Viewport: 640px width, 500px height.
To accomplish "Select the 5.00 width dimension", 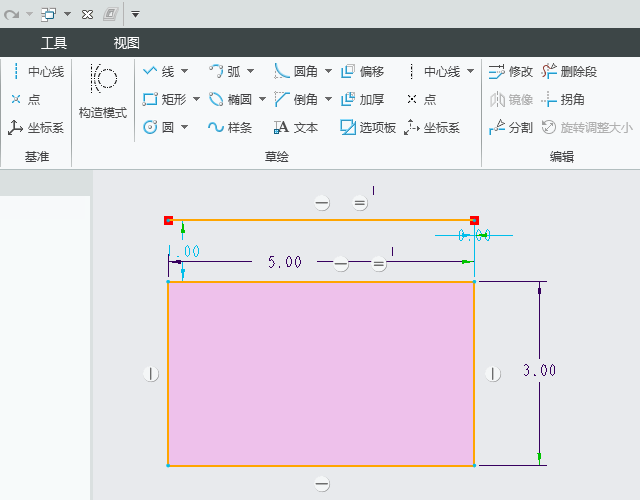I will pos(284,262).
